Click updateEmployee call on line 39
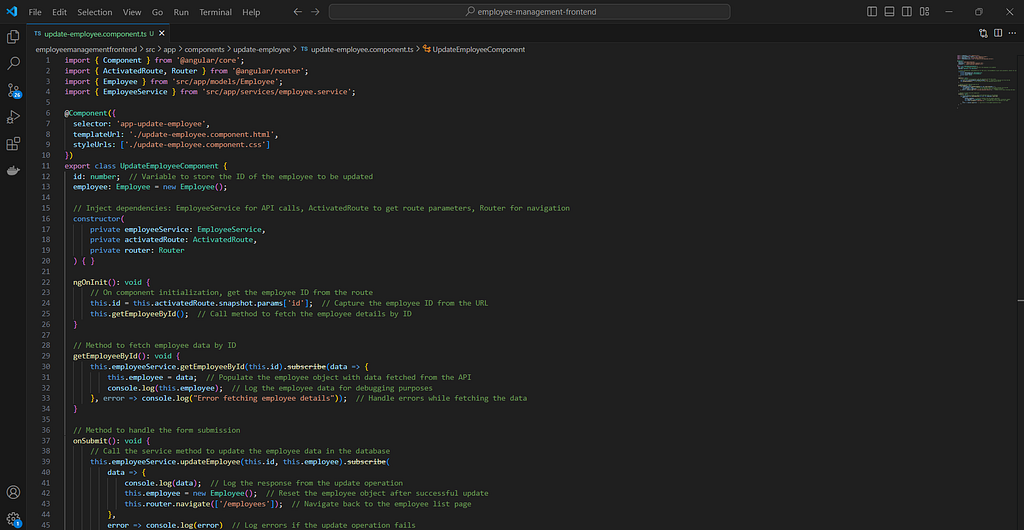The image size is (1024, 530). [210, 461]
